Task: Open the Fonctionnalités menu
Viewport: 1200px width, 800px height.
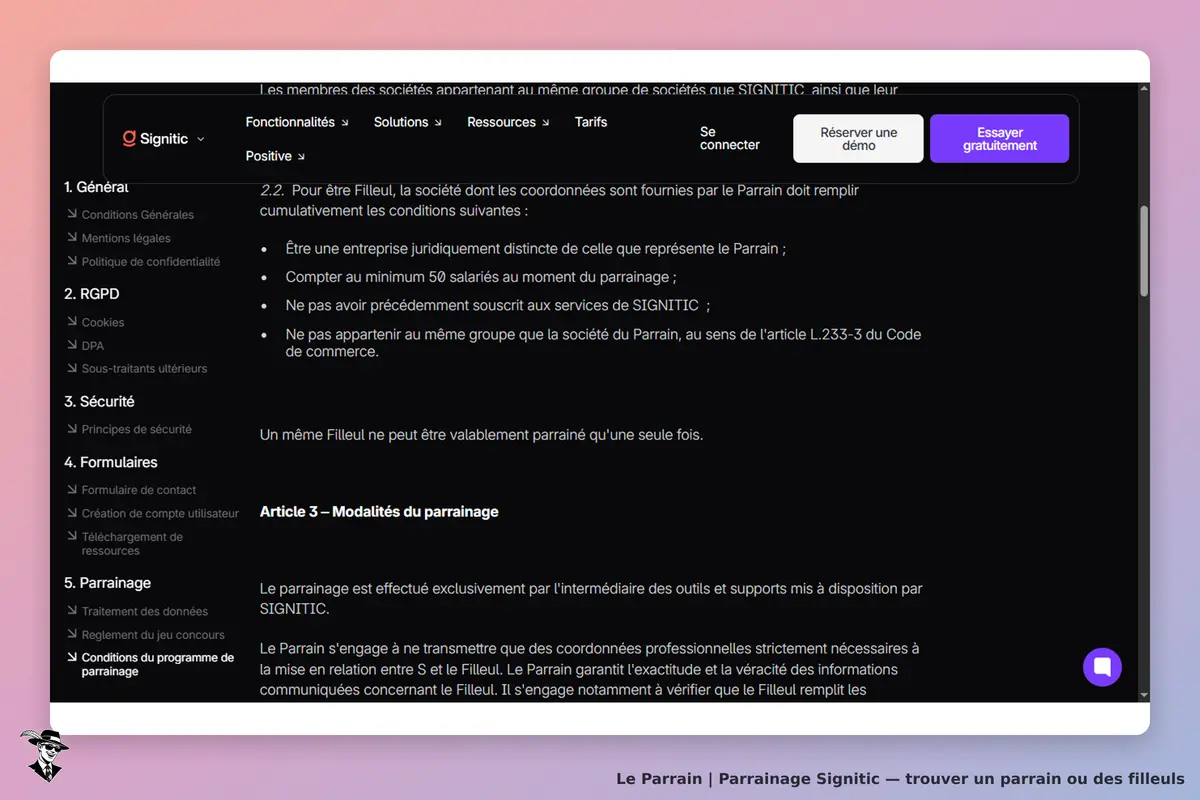Action: [297, 122]
